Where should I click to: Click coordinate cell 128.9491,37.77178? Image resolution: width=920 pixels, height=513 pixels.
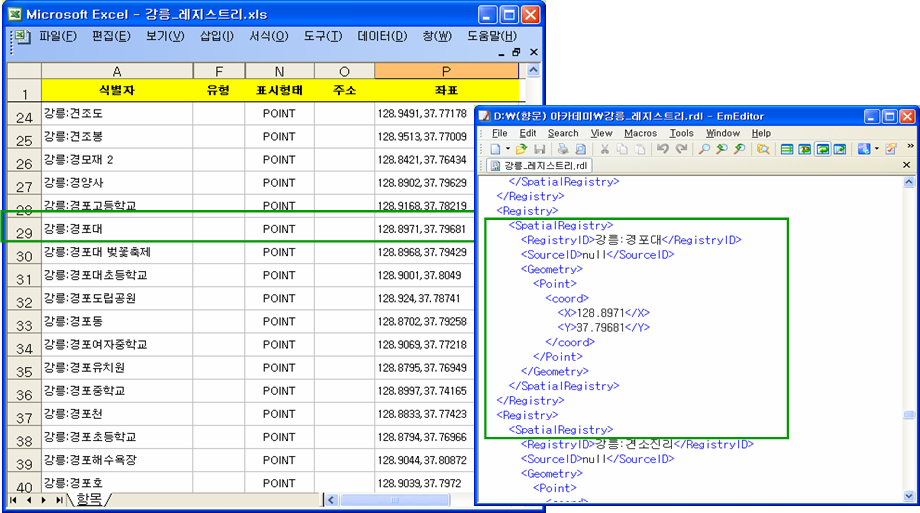[422, 113]
